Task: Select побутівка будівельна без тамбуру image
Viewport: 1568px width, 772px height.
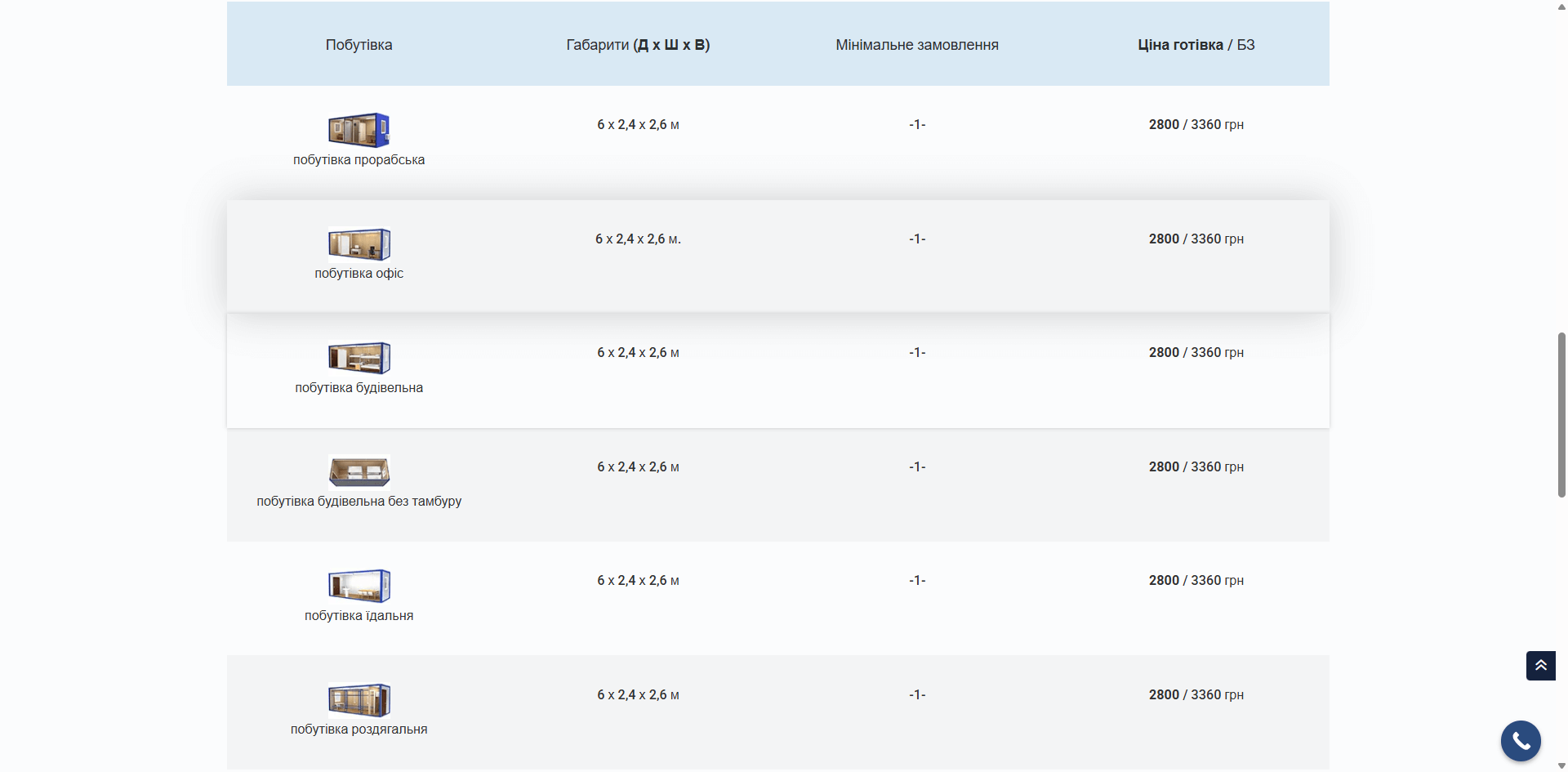Action: (x=359, y=471)
